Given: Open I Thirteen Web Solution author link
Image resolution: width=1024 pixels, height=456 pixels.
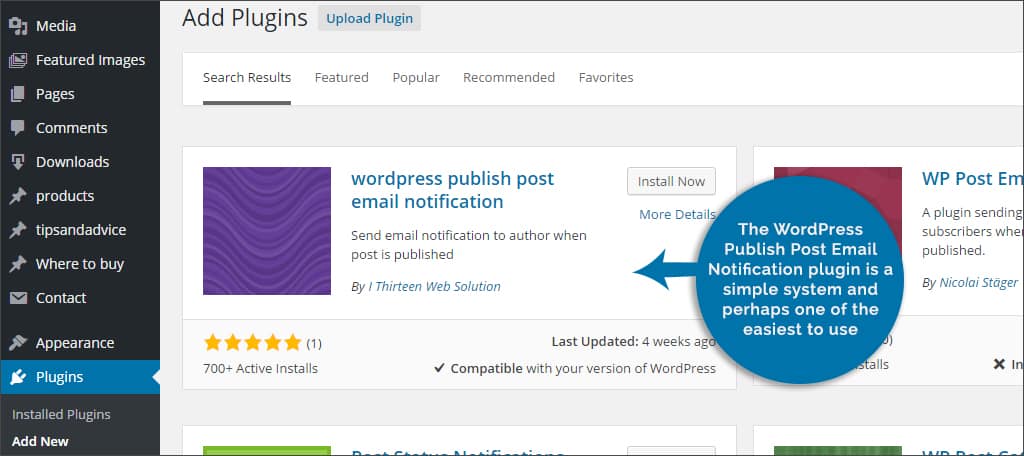Looking at the screenshot, I should 434,286.
